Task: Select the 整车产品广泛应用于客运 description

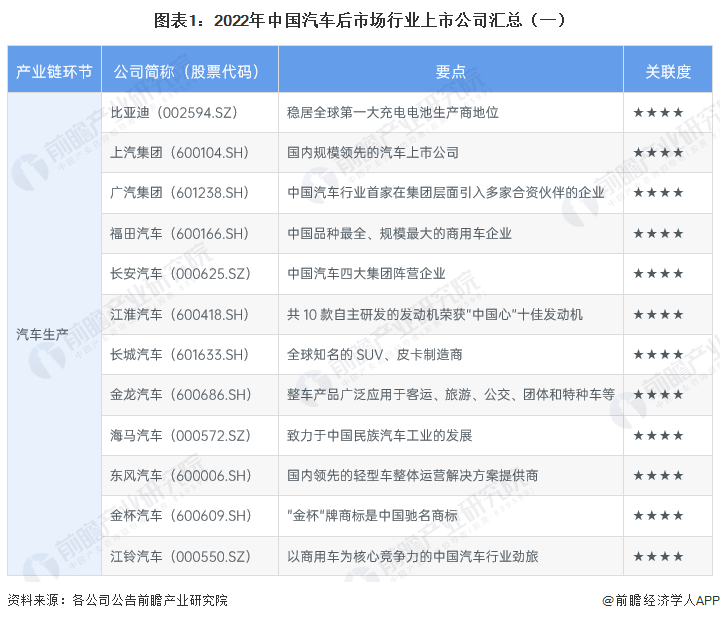Action: tap(451, 395)
